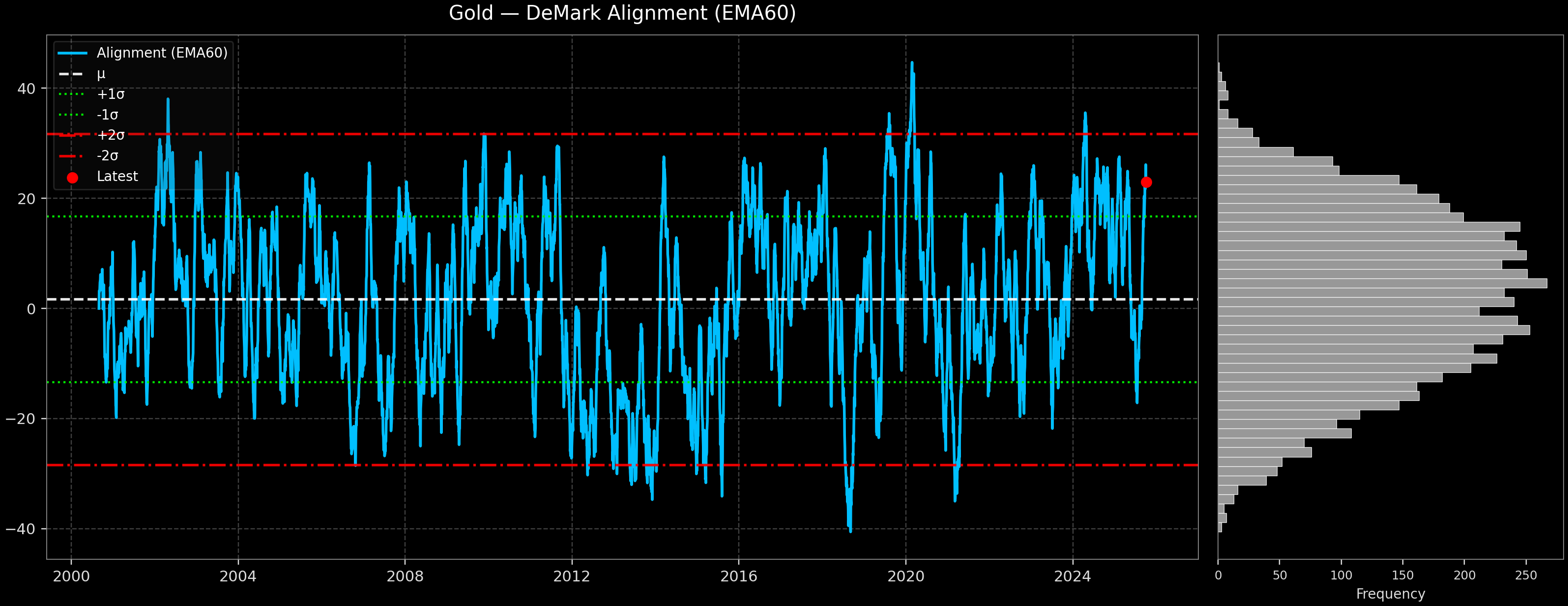Click the red Latest data point on chart
The image size is (1568, 606).
(1146, 182)
